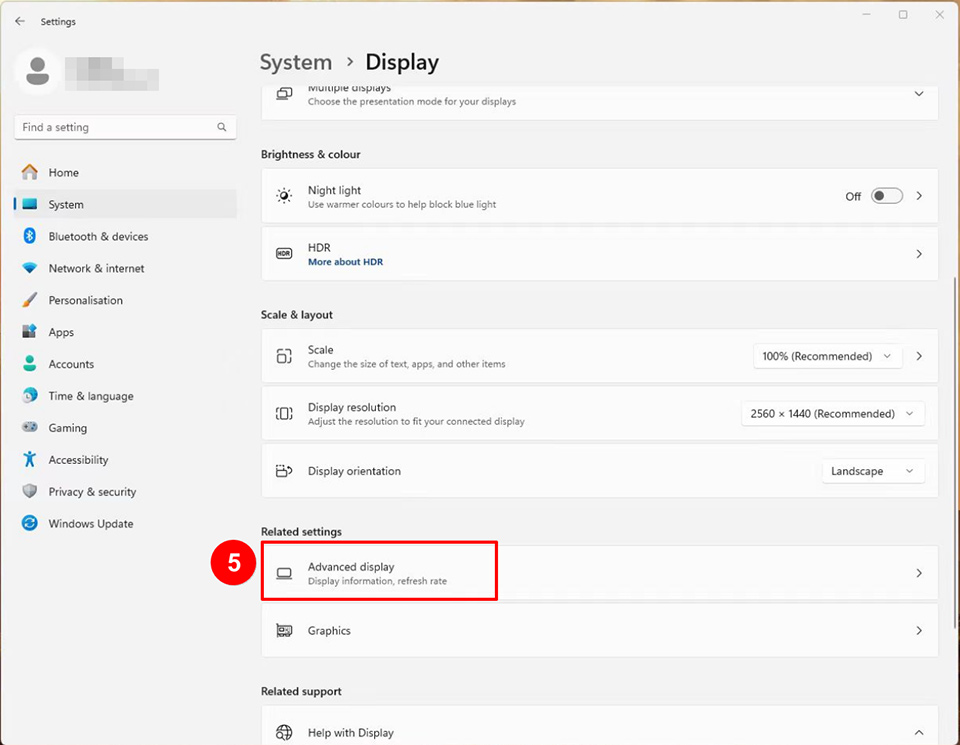Open Advanced display settings

pyautogui.click(x=599, y=573)
